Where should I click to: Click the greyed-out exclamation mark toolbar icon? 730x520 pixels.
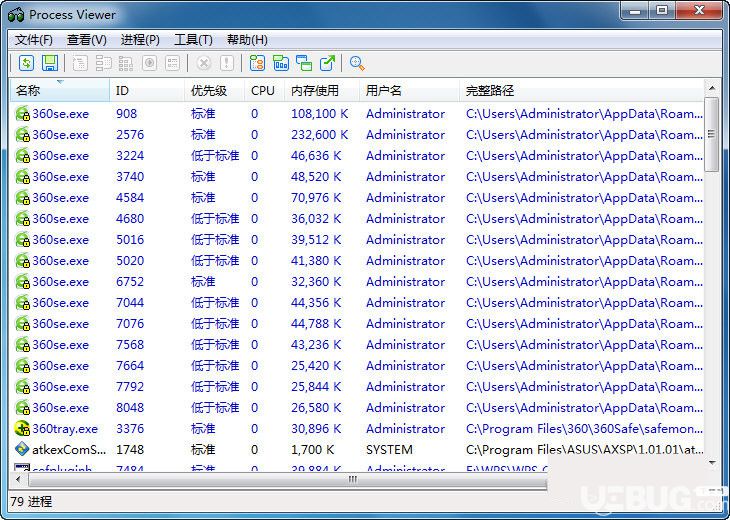tap(227, 63)
